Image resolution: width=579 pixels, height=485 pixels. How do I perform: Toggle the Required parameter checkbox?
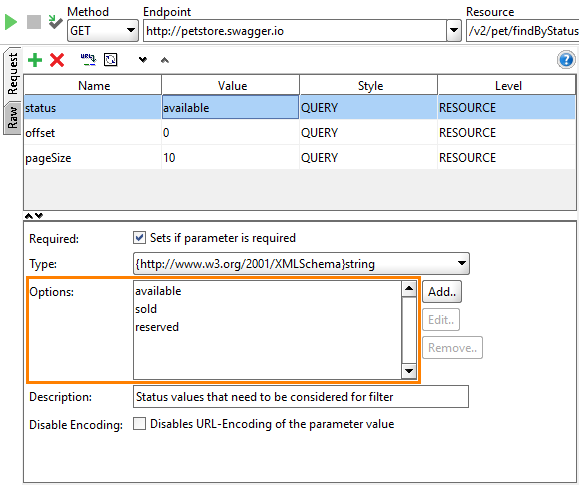pyautogui.click(x=139, y=238)
